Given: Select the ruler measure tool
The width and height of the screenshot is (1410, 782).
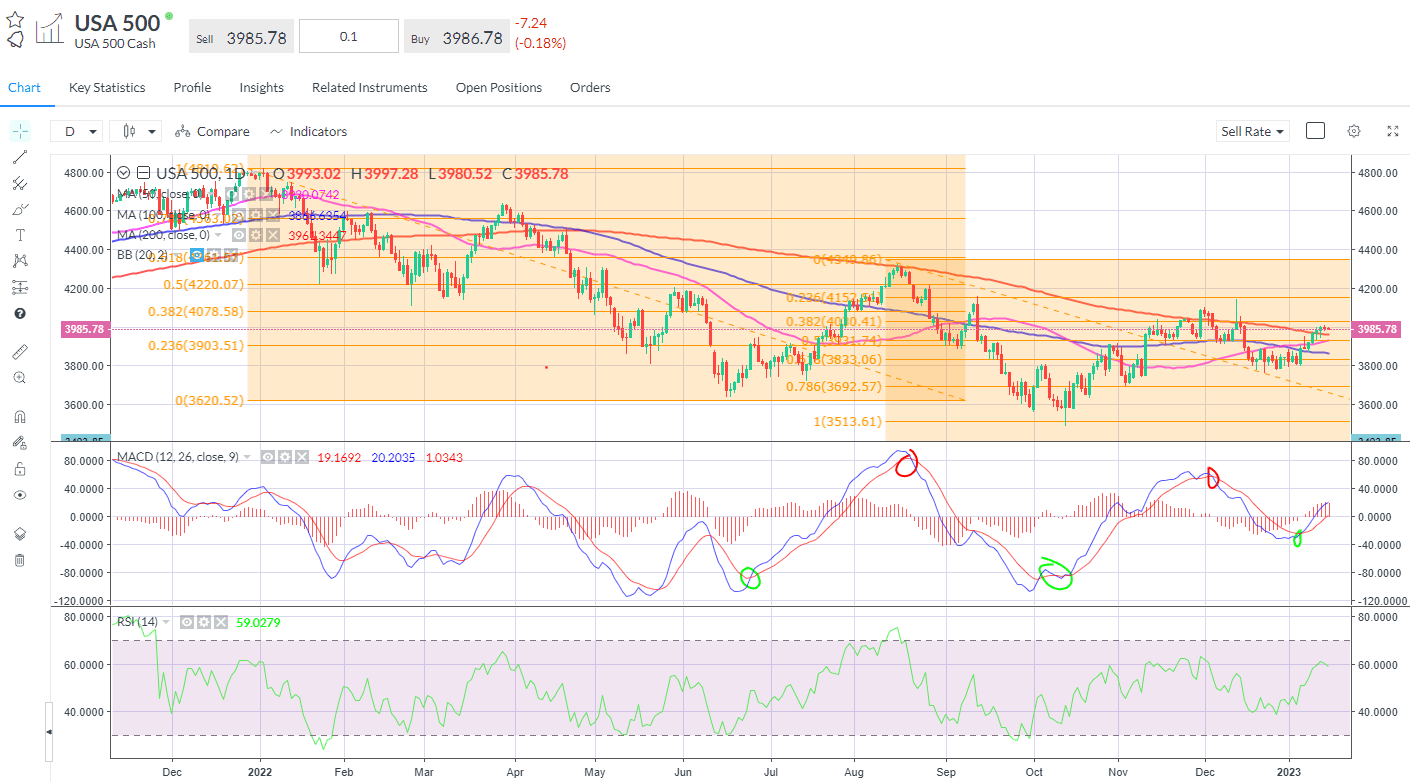Looking at the screenshot, I should point(20,352).
